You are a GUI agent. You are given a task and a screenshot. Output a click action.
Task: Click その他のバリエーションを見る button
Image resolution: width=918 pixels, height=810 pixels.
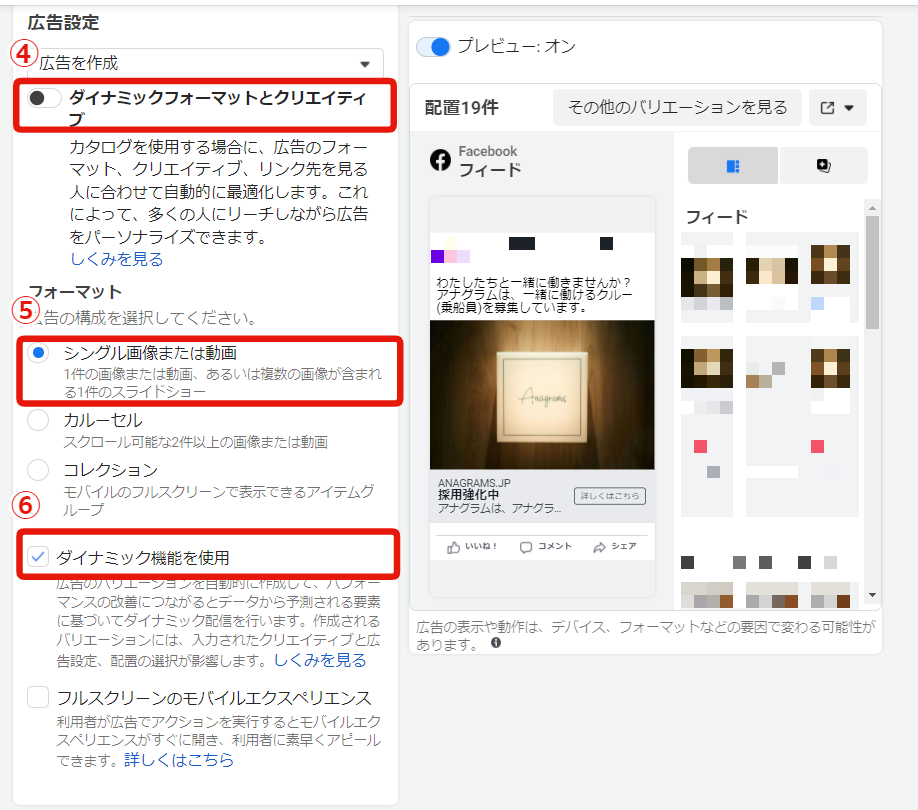click(x=677, y=108)
